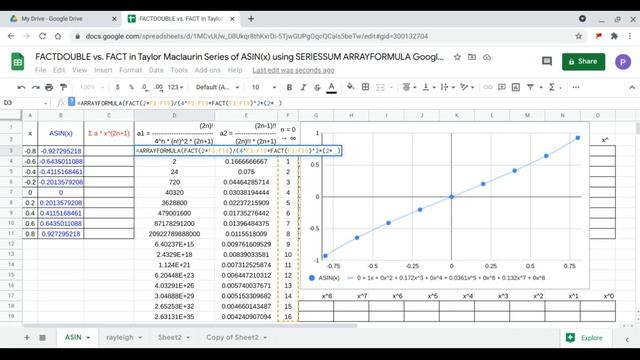Undo the last action
The width and height of the screenshot is (640, 360).
[21, 87]
